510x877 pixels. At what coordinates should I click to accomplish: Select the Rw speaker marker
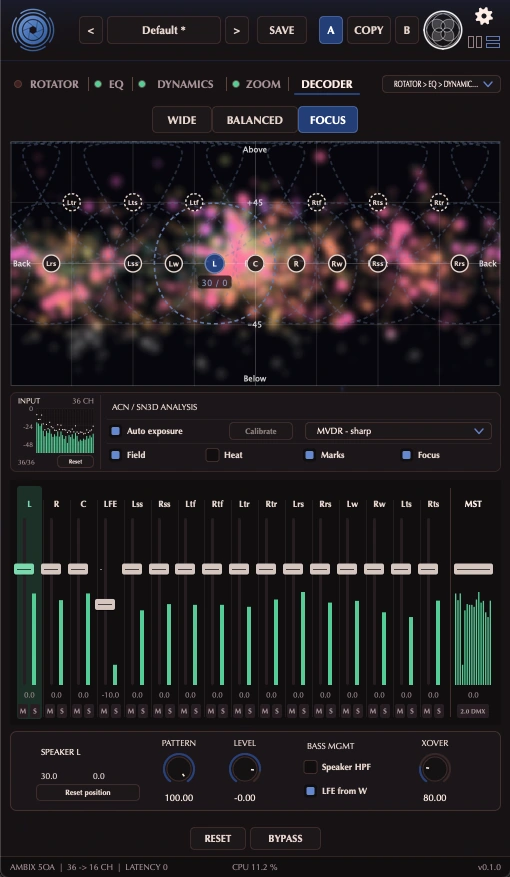(337, 263)
